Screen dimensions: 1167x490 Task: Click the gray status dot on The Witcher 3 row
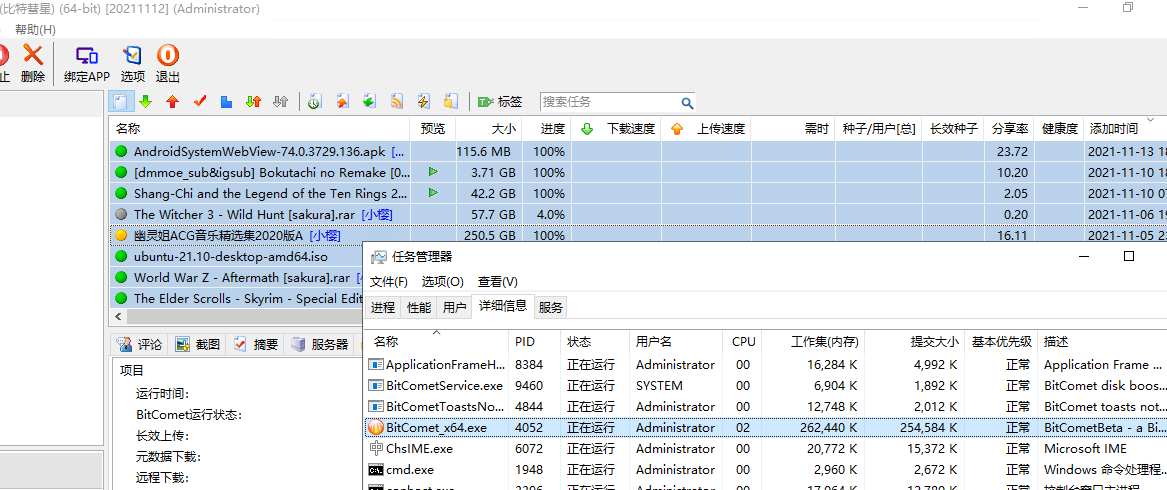click(x=121, y=214)
